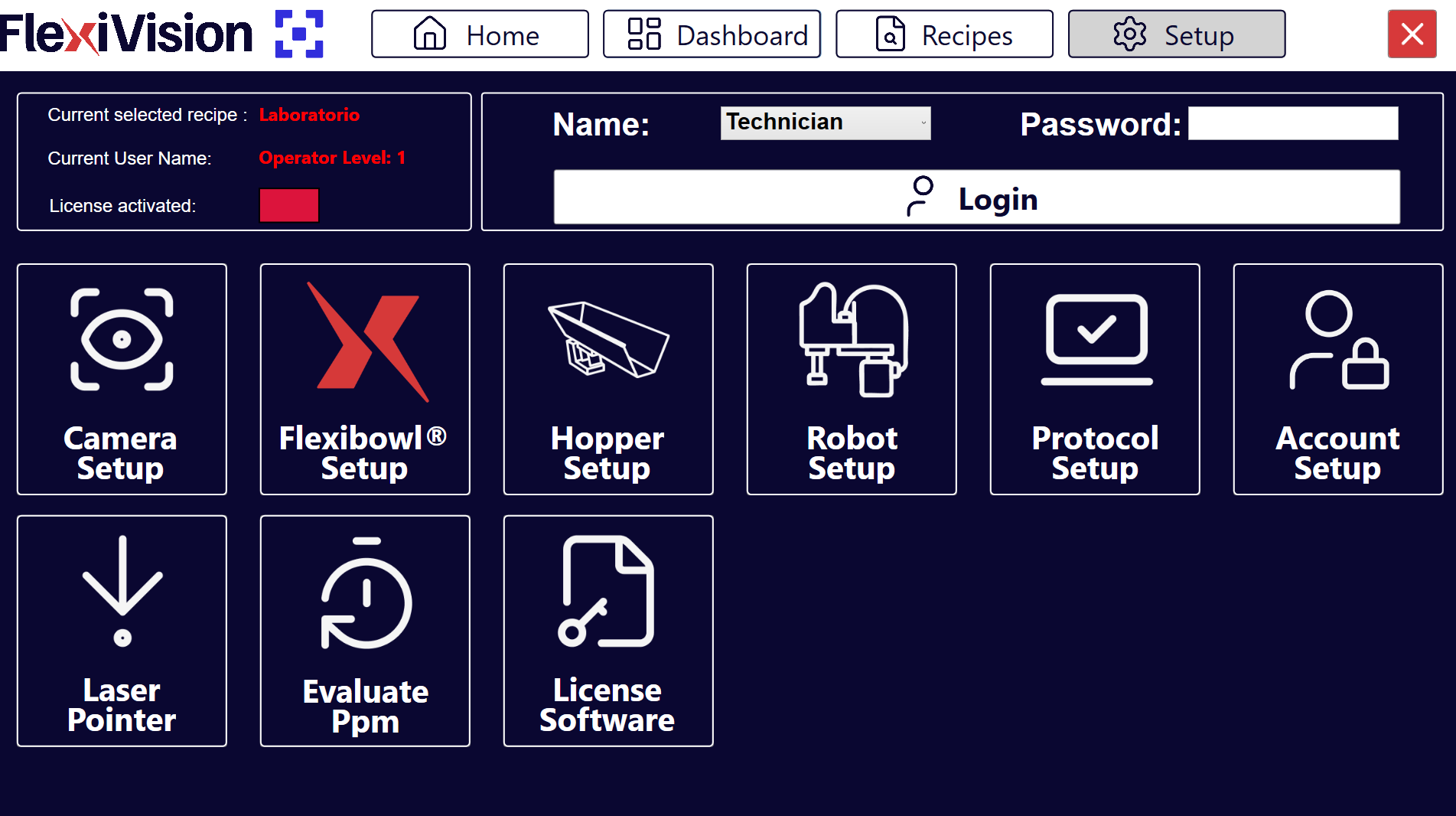This screenshot has height=816, width=1456.
Task: Click the License activated label
Action: click(122, 206)
